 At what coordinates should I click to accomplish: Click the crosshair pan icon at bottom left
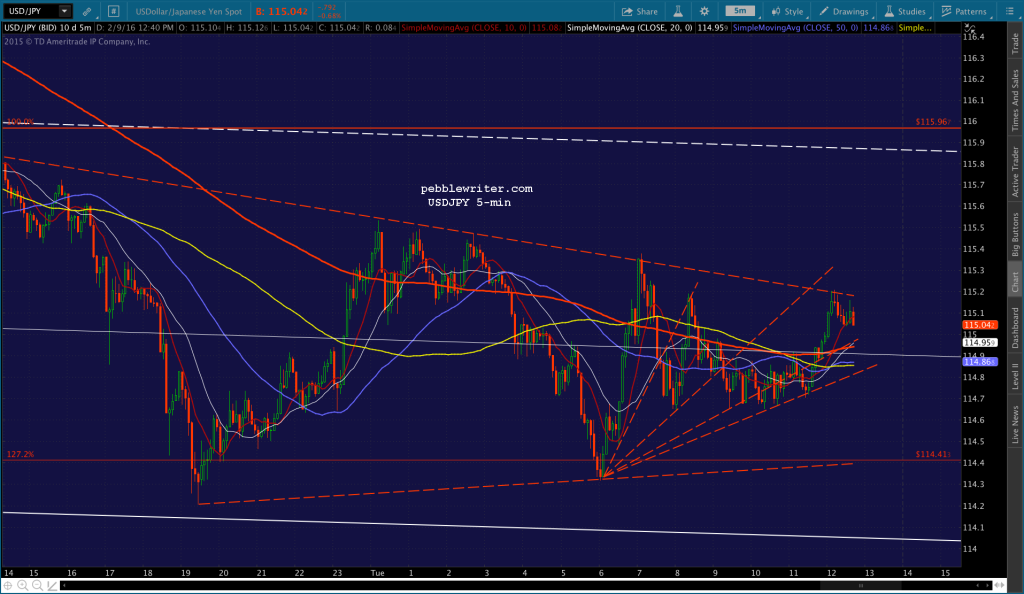coord(8,586)
